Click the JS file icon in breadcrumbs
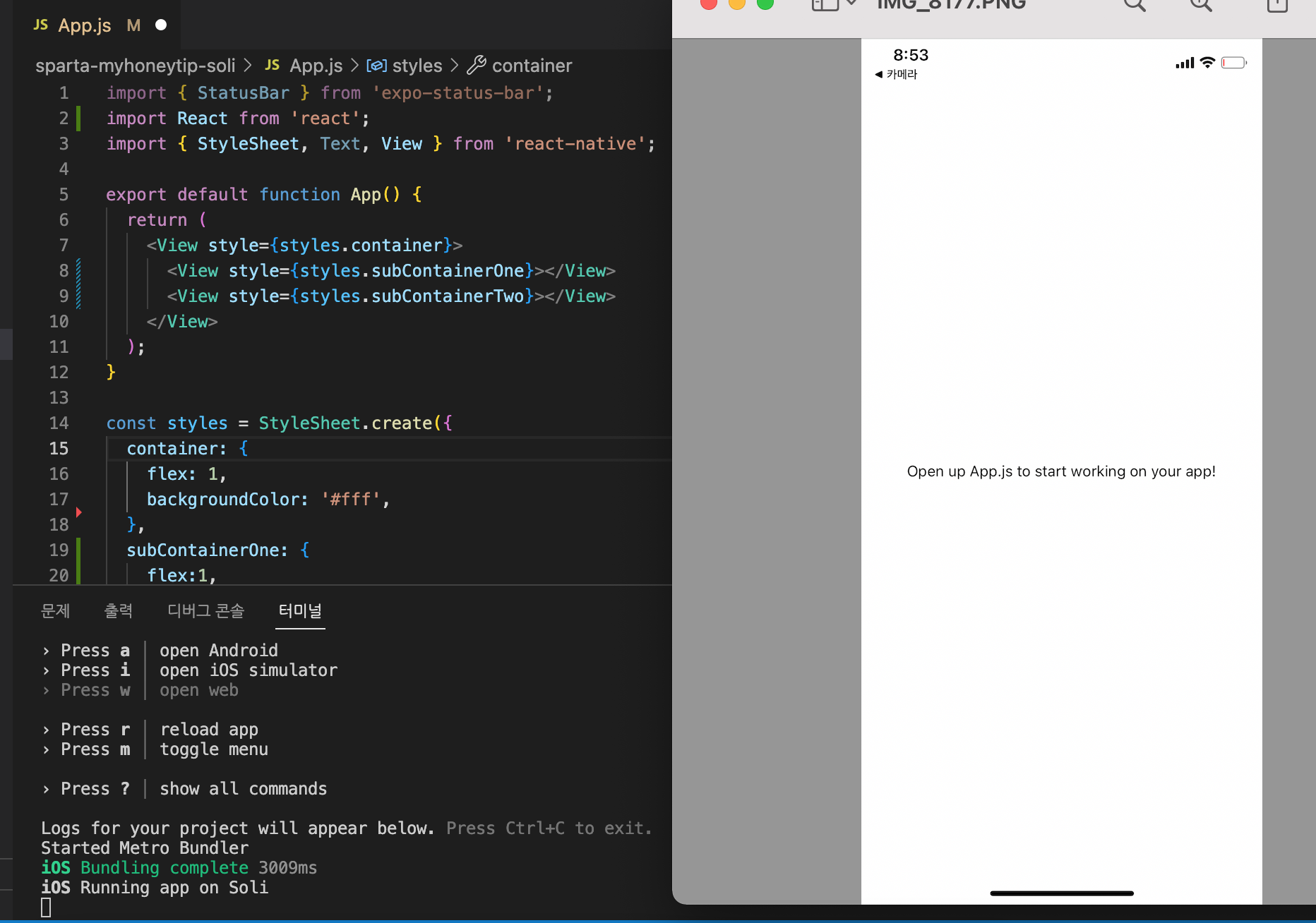The height and width of the screenshot is (923, 1316). 273,65
